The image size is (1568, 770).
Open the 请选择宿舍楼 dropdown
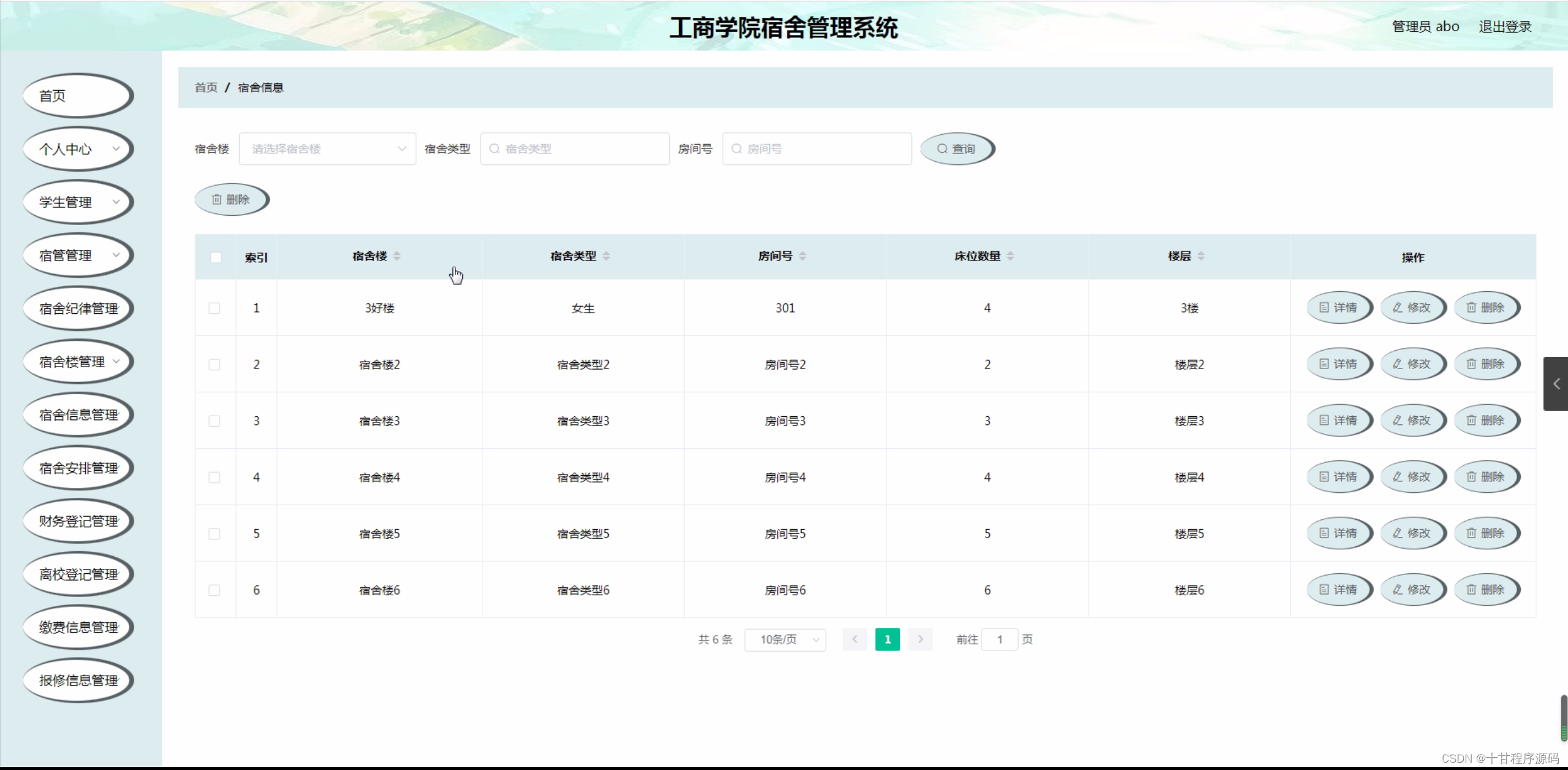pos(327,149)
